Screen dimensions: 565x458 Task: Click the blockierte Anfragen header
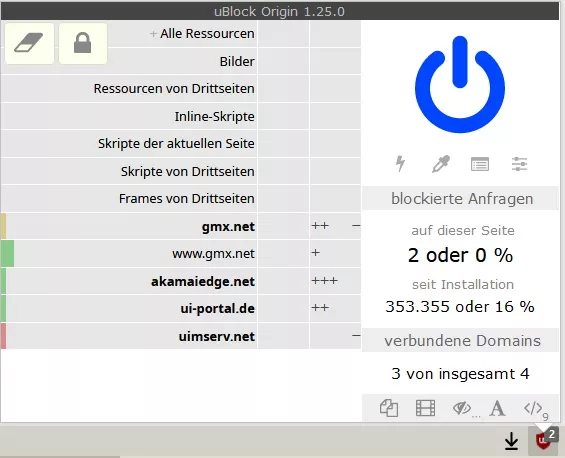tap(461, 199)
